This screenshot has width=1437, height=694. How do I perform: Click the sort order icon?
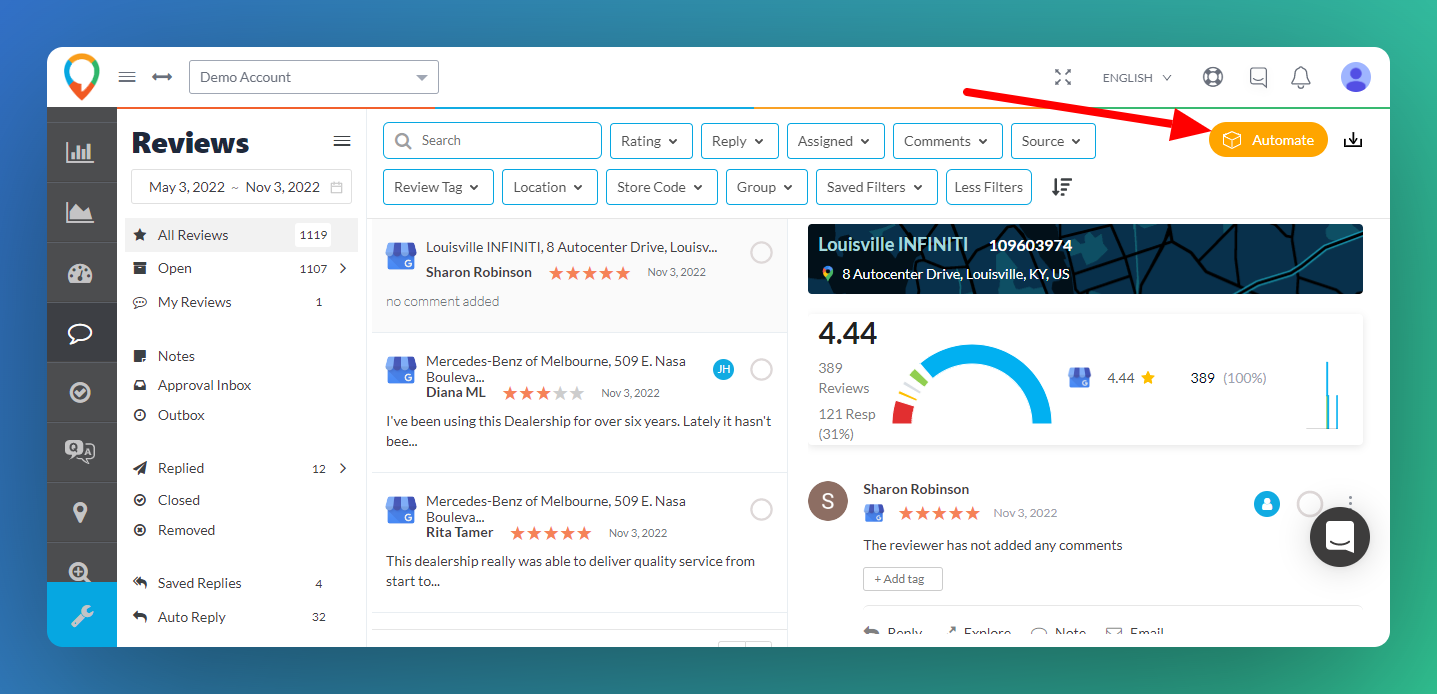pyautogui.click(x=1062, y=187)
